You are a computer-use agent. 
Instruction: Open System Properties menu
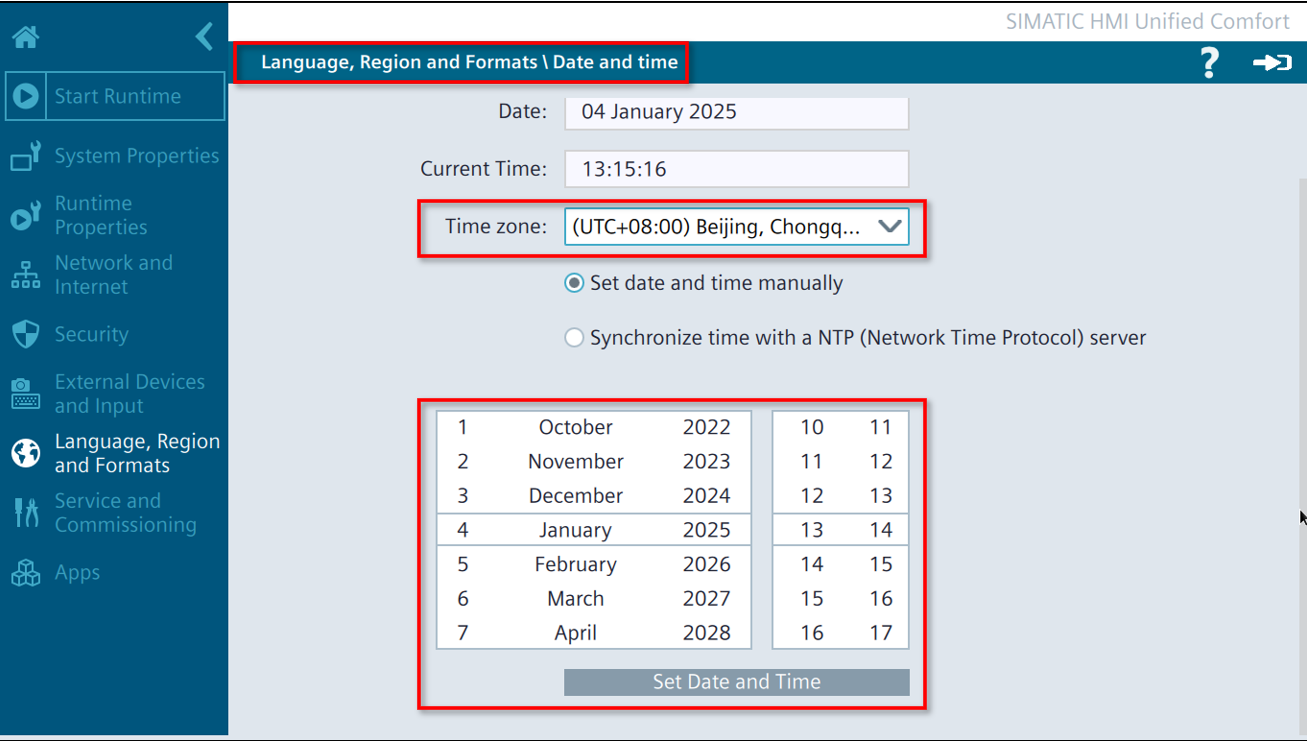click(136, 156)
